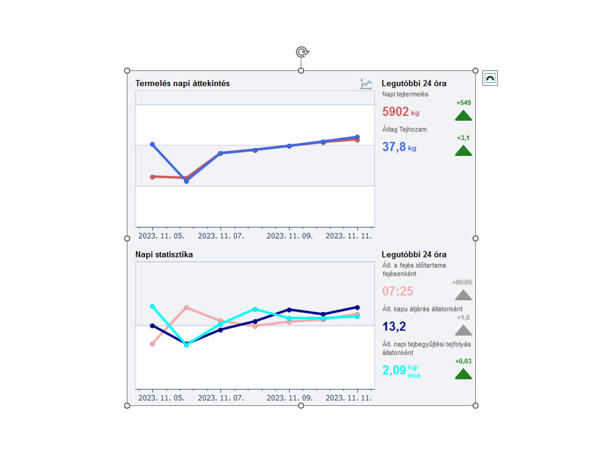Click the green +549 trend arrow

click(x=463, y=115)
